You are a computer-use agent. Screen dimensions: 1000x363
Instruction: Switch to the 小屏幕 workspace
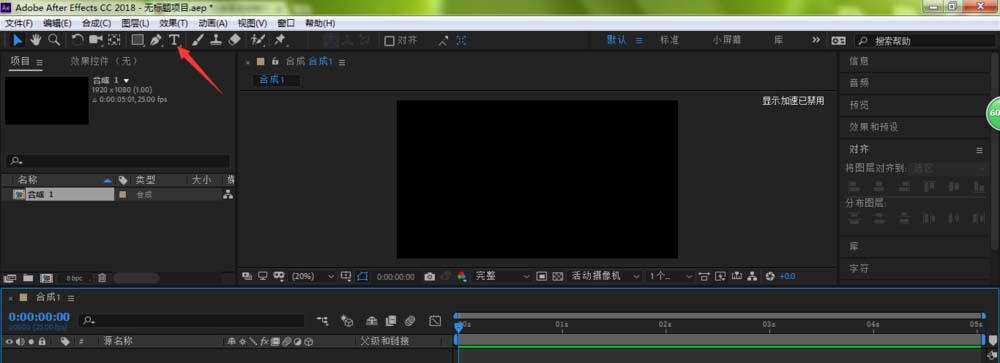click(x=727, y=40)
